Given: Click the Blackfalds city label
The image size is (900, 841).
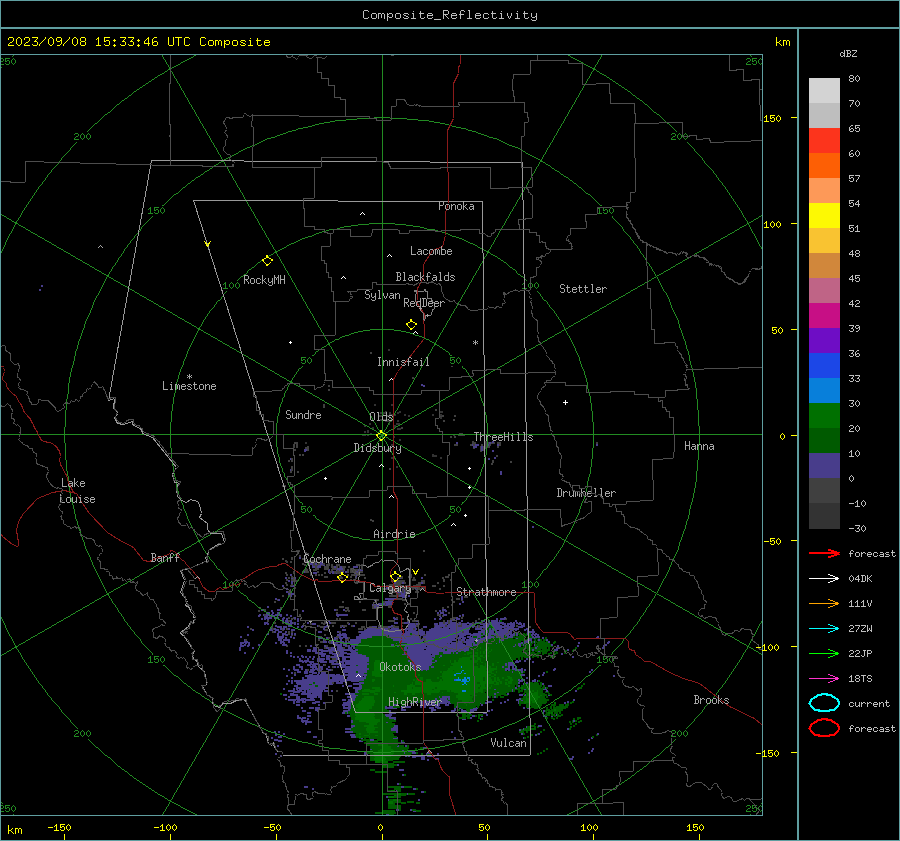Looking at the screenshot, I should 425,277.
